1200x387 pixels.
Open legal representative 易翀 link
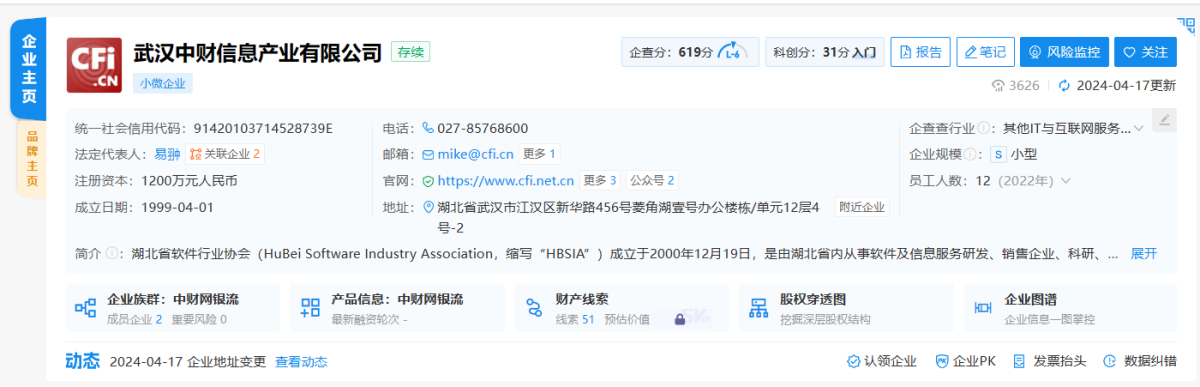click(x=167, y=155)
